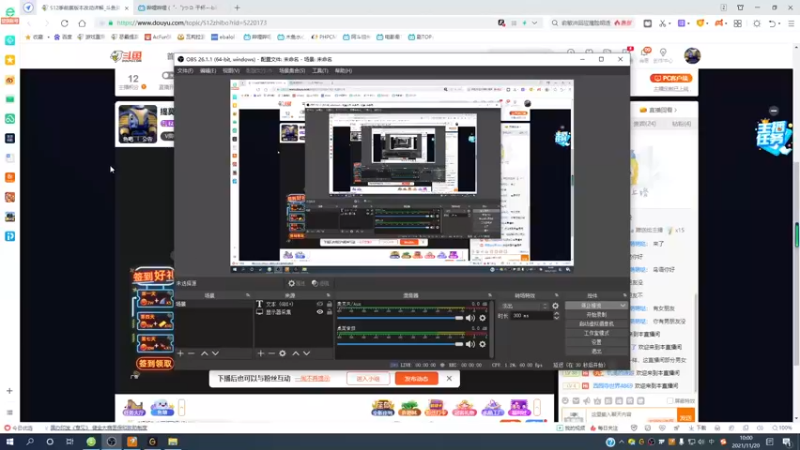
Task: Move the selected source up
Action: click(295, 353)
